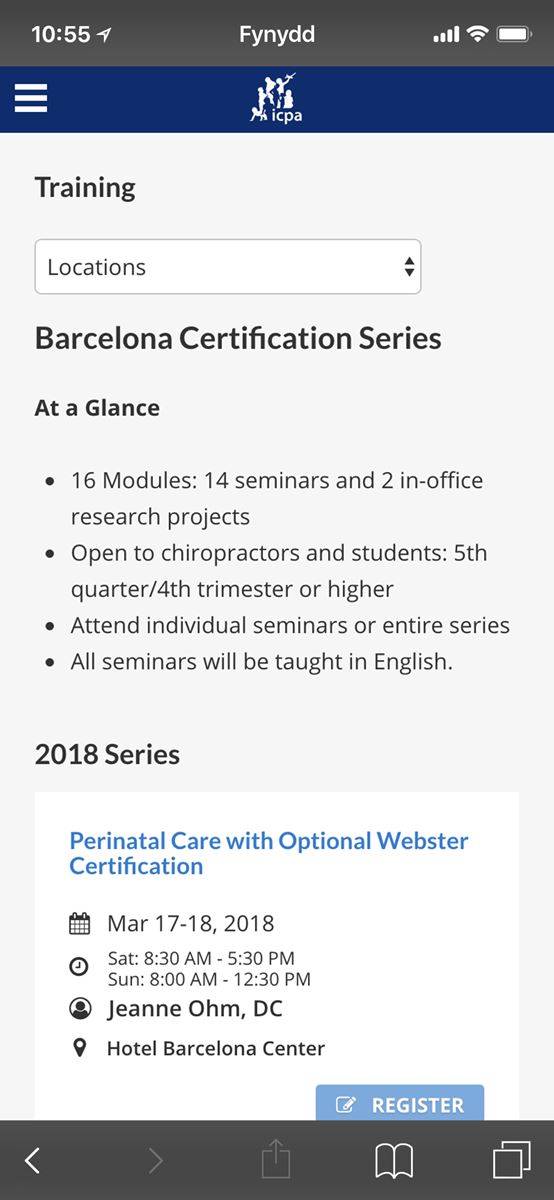Tap the ICPA logo in header

point(276,98)
